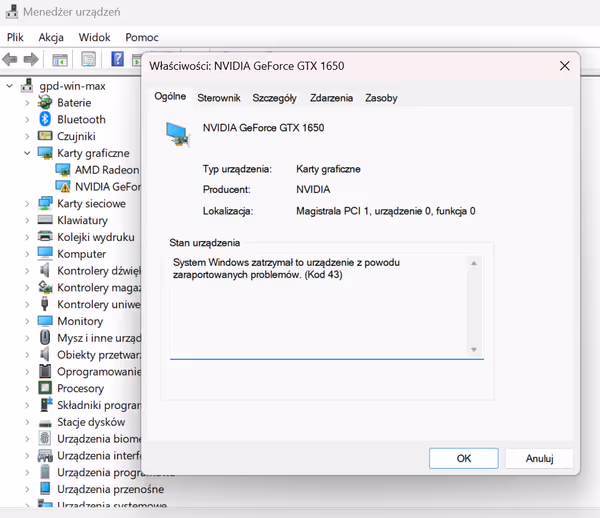Select the Bluetooth device category icon
The width and height of the screenshot is (600, 518).
[45, 119]
